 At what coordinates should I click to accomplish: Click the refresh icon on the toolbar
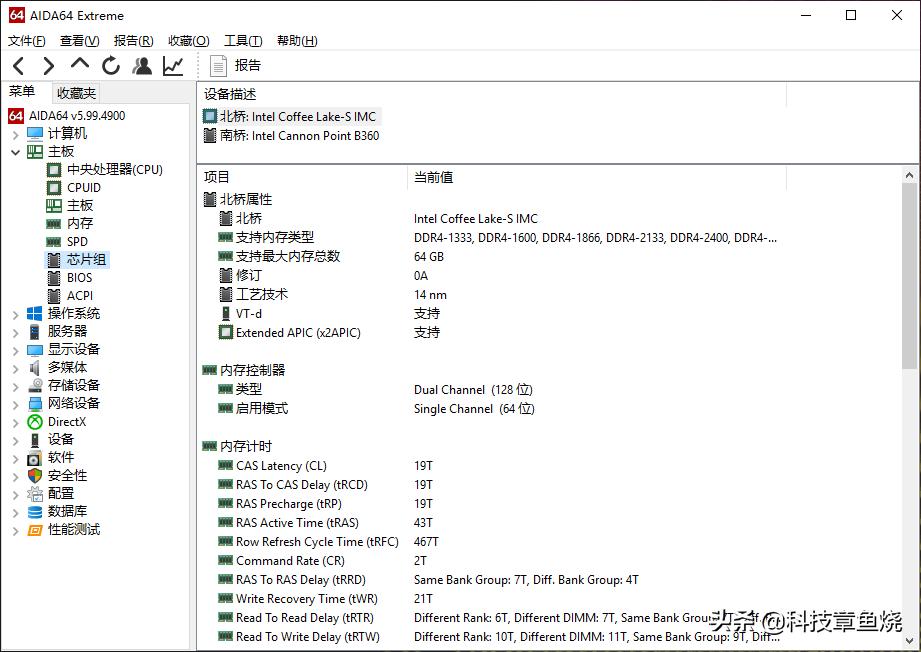point(110,65)
